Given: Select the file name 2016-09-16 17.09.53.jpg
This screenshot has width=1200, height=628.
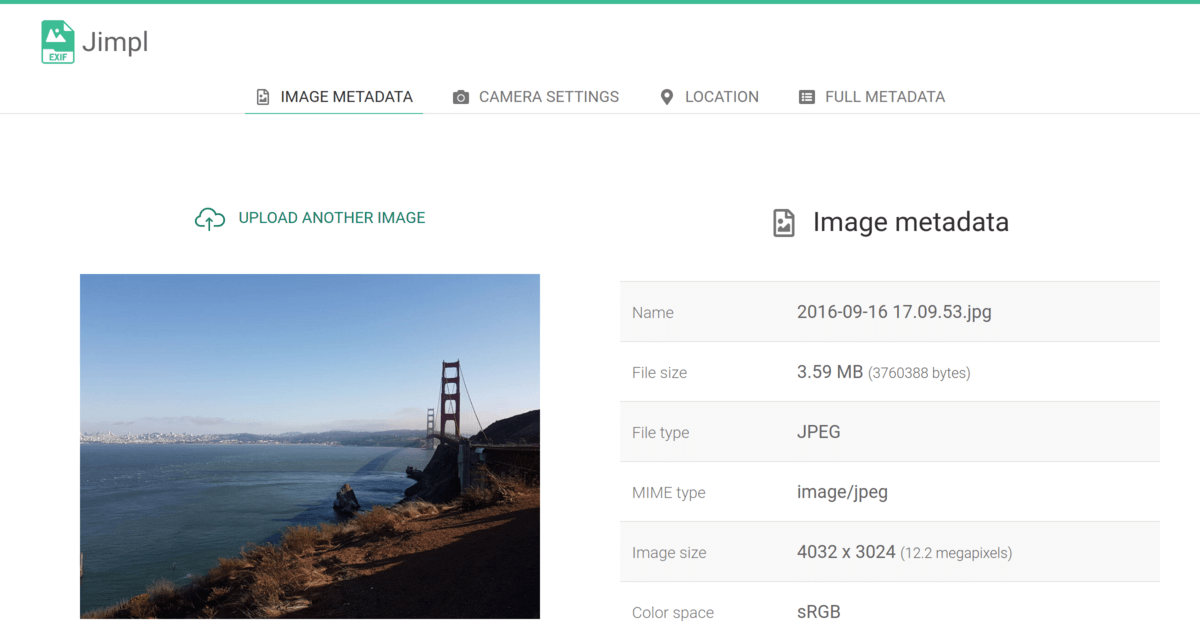Looking at the screenshot, I should click(894, 312).
